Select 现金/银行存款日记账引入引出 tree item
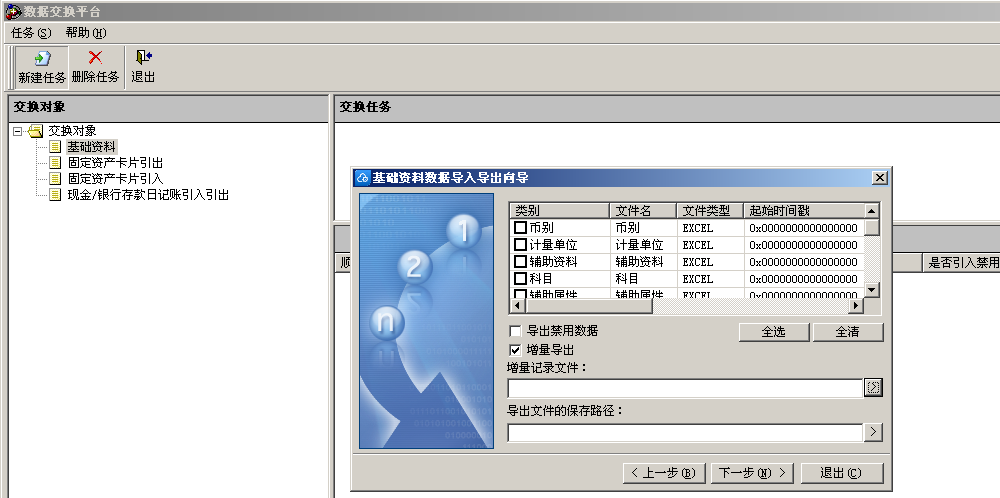This screenshot has width=1000, height=498. coord(148,194)
